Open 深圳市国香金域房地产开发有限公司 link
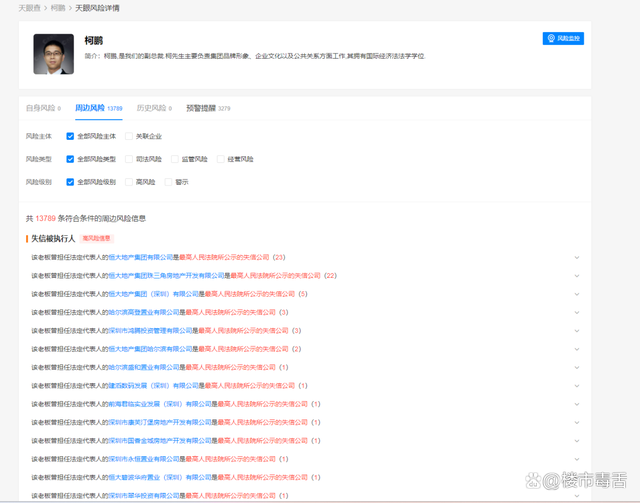Screen dimensions: 640x503 [160, 441]
